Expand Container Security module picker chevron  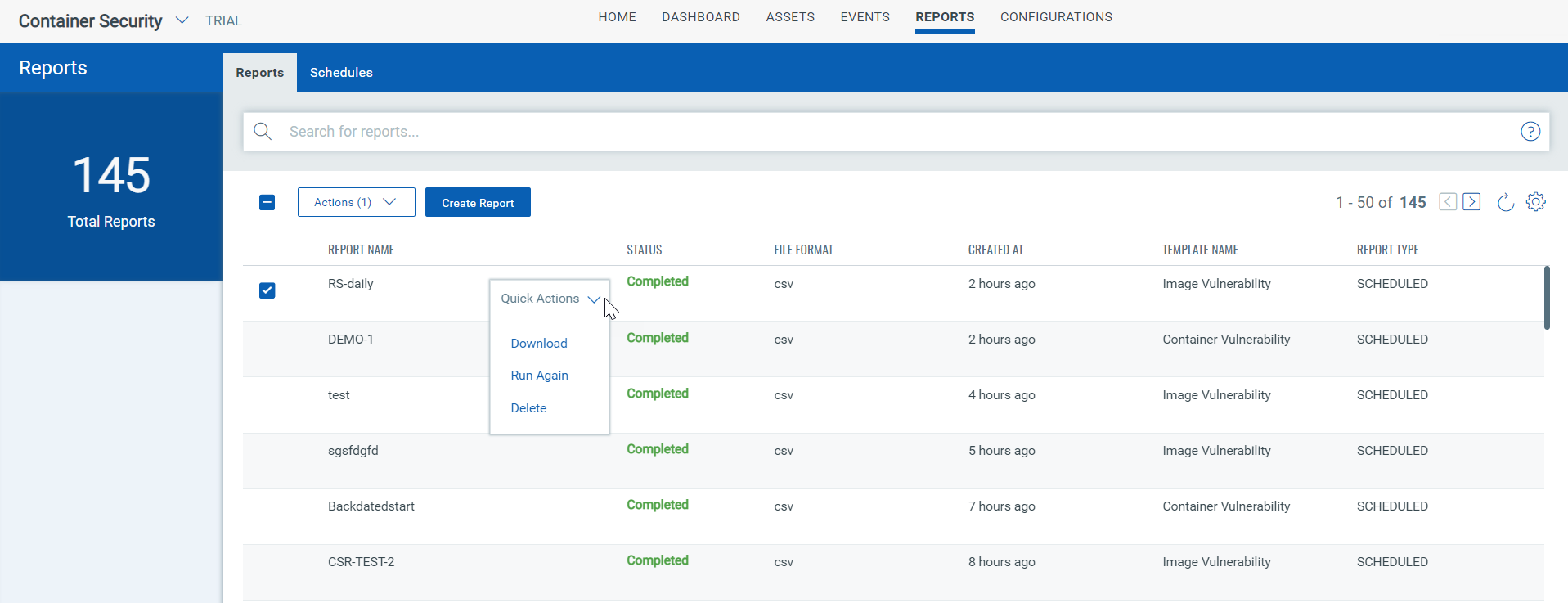coord(182,20)
